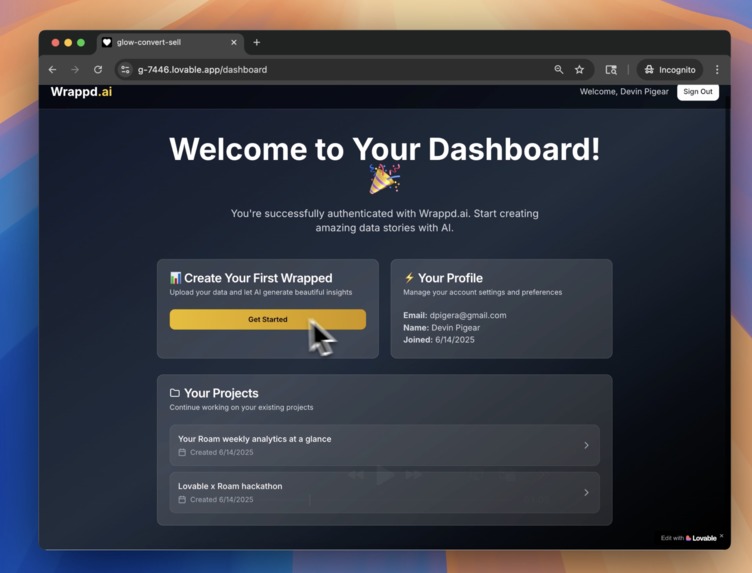Click the Wrappd.ai logo
752x573 pixels.
pyautogui.click(x=81, y=92)
